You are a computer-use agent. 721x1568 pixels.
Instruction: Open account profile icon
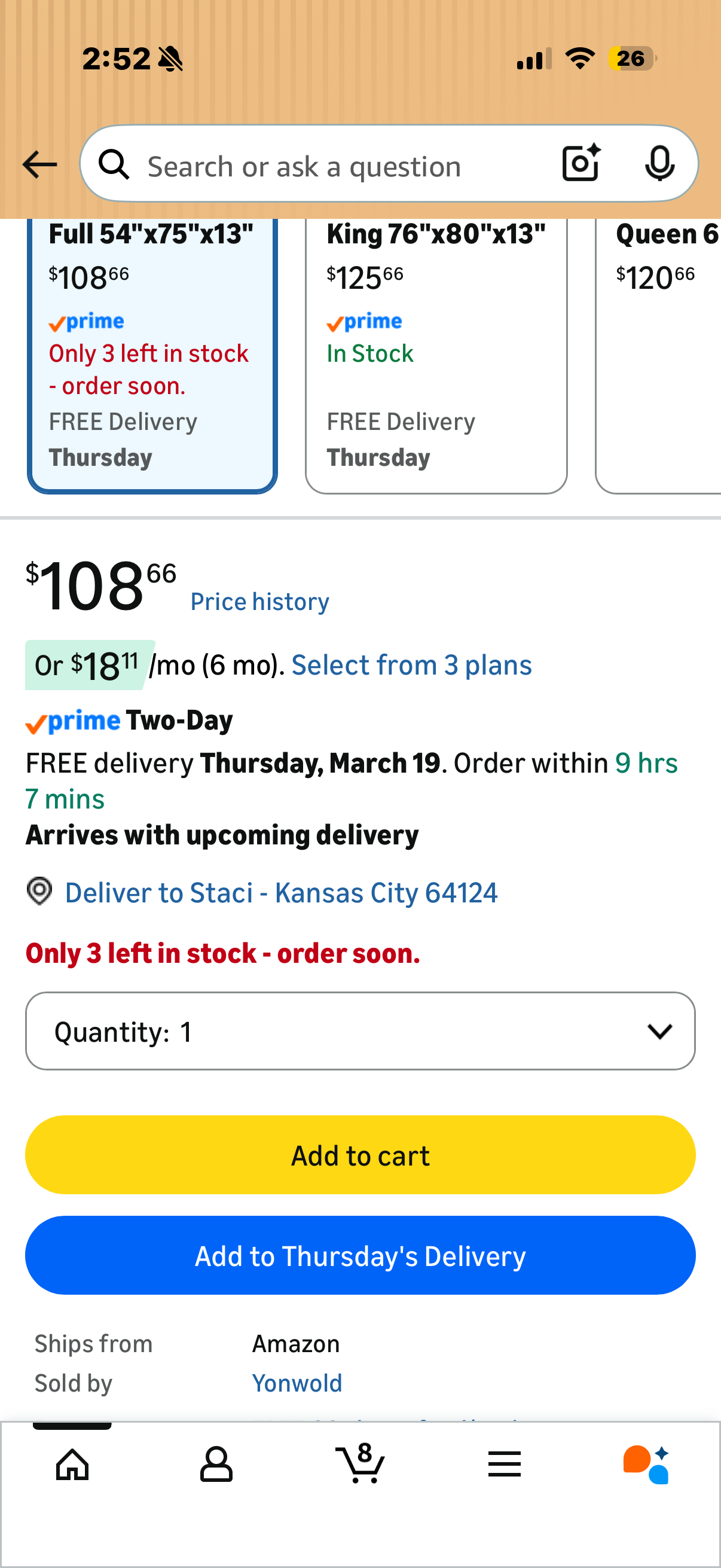(216, 1464)
